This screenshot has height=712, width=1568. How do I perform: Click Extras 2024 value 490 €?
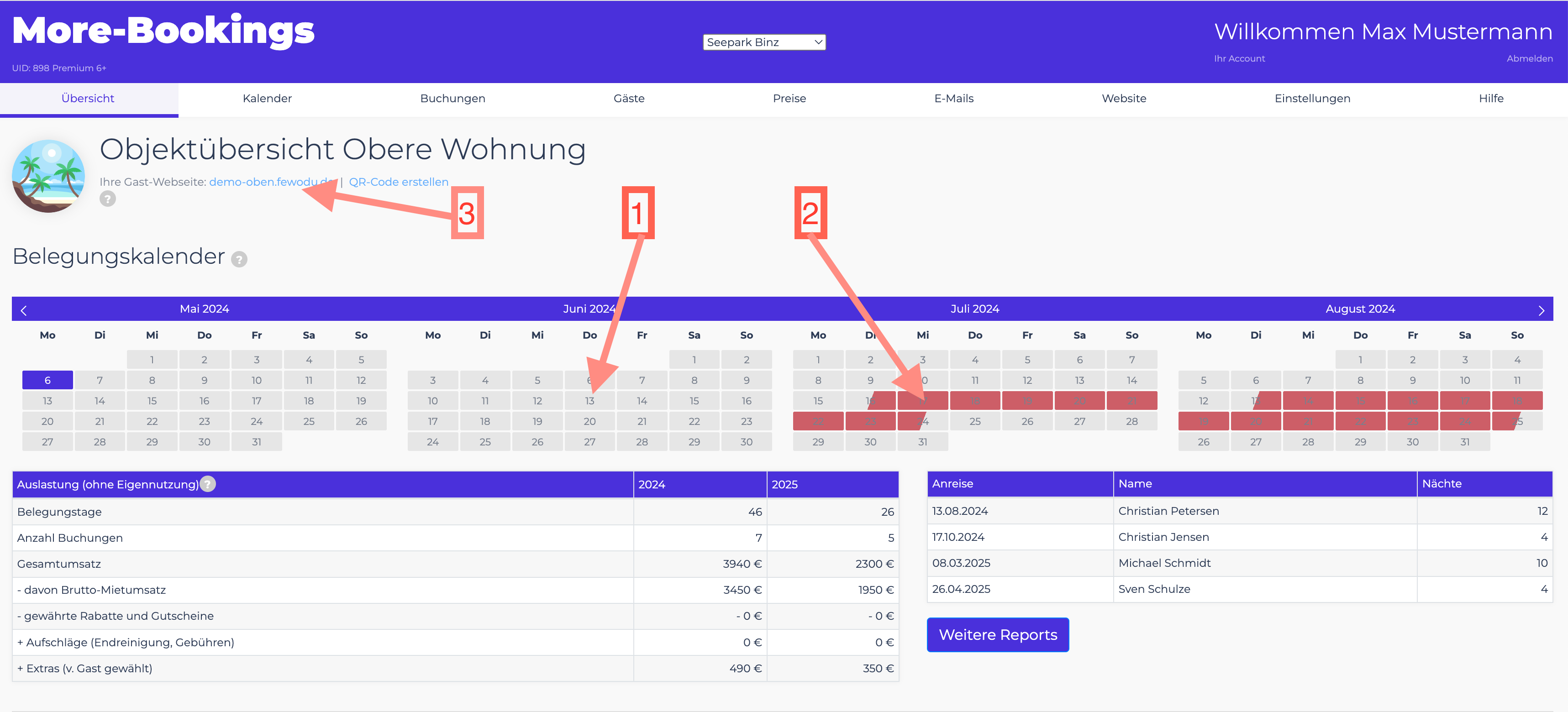tap(745, 669)
